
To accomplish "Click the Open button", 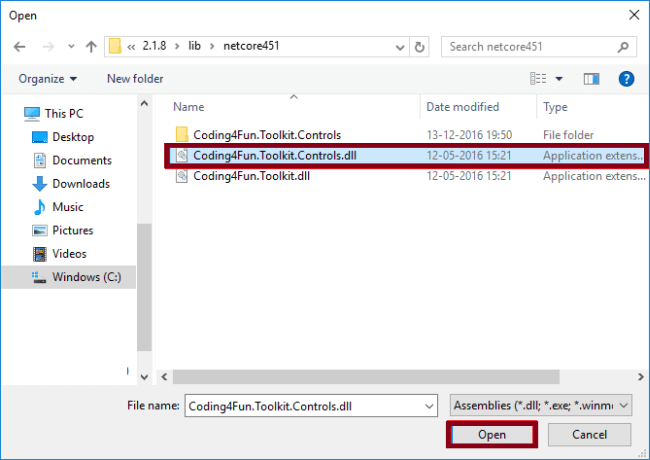I will pyautogui.click(x=492, y=434).
